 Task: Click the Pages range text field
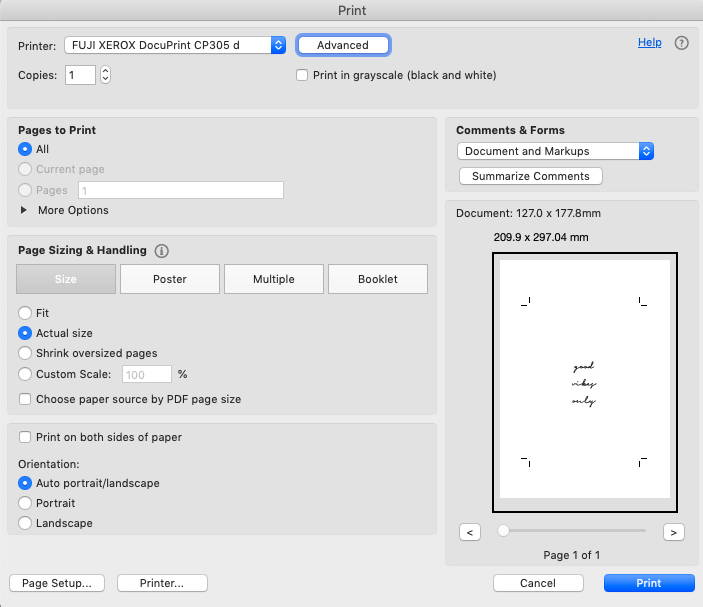[181, 190]
